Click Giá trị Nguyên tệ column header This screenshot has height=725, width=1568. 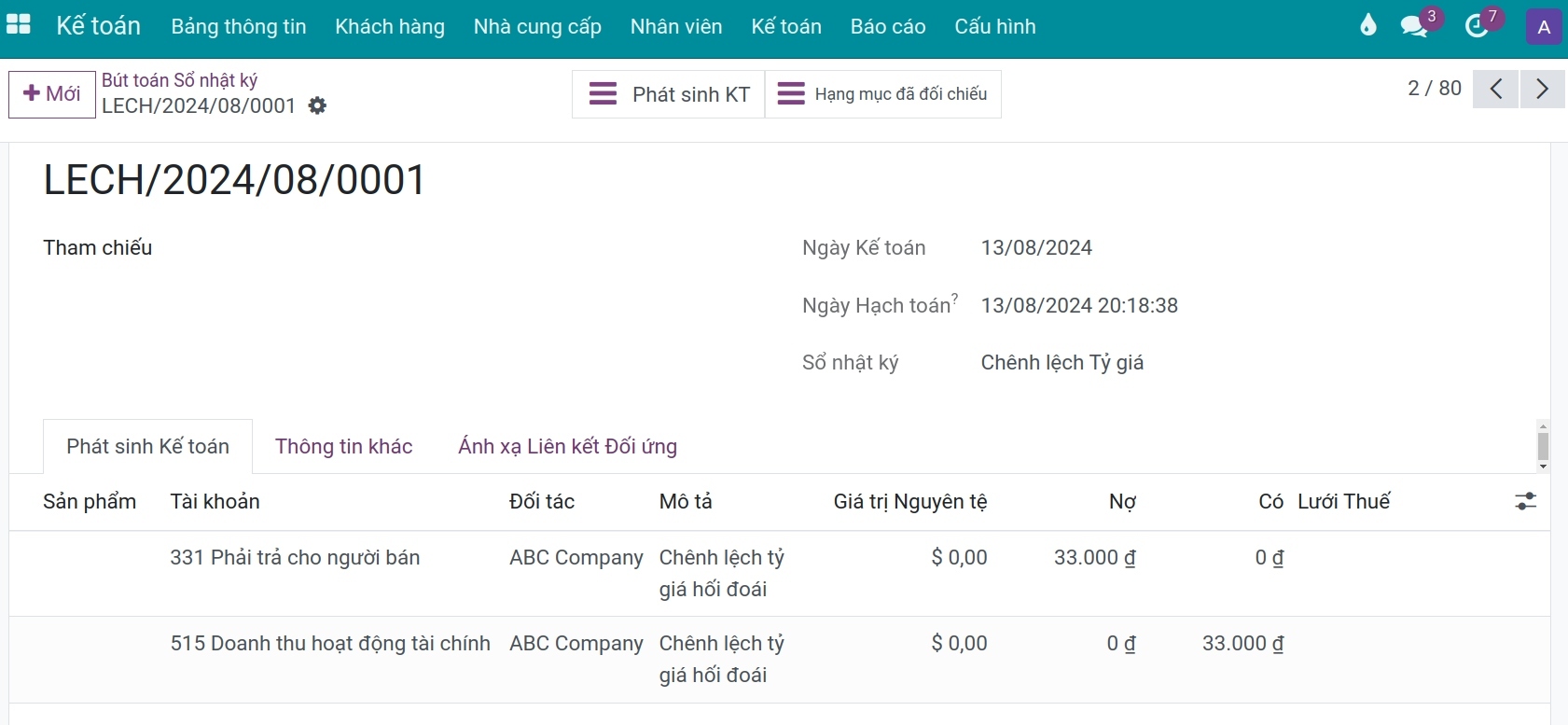point(910,501)
